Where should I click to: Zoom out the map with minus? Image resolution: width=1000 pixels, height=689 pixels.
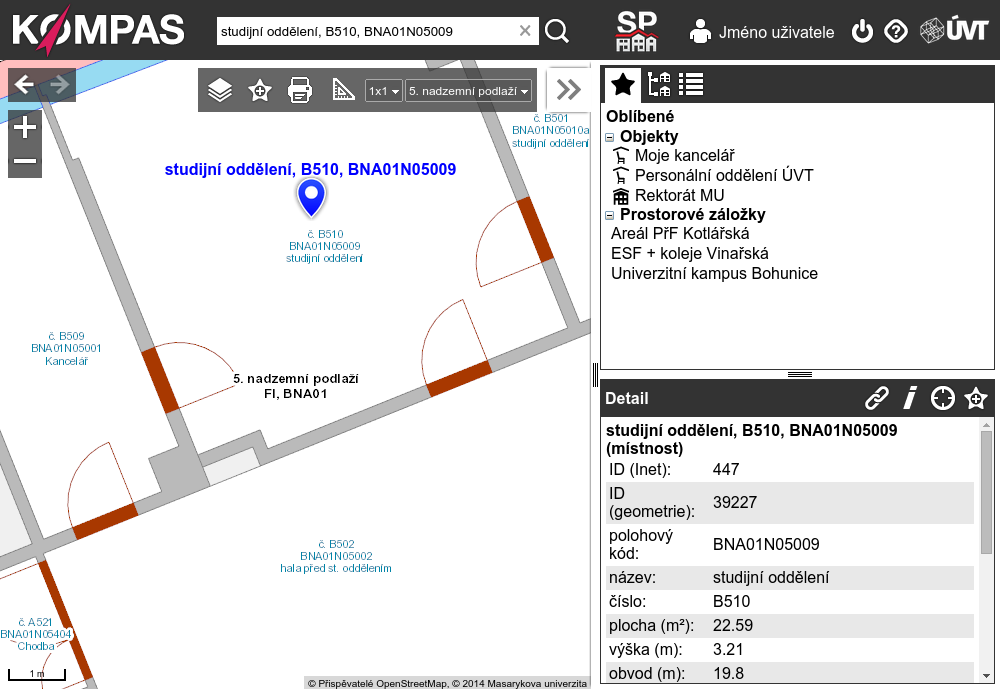tap(25, 161)
